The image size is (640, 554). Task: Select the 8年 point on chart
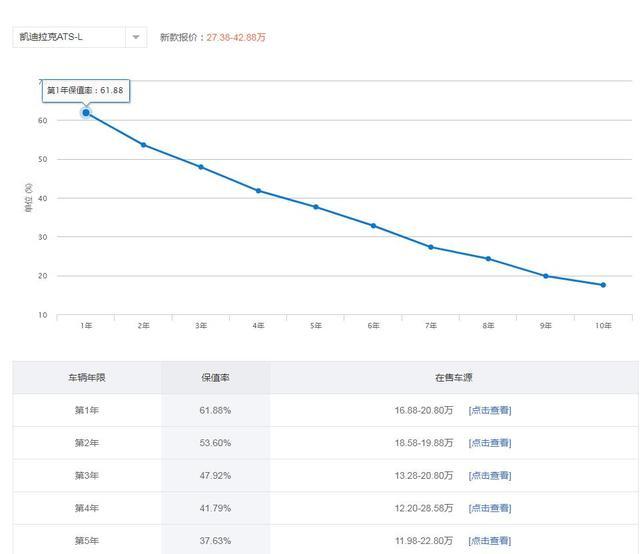[x=488, y=259]
